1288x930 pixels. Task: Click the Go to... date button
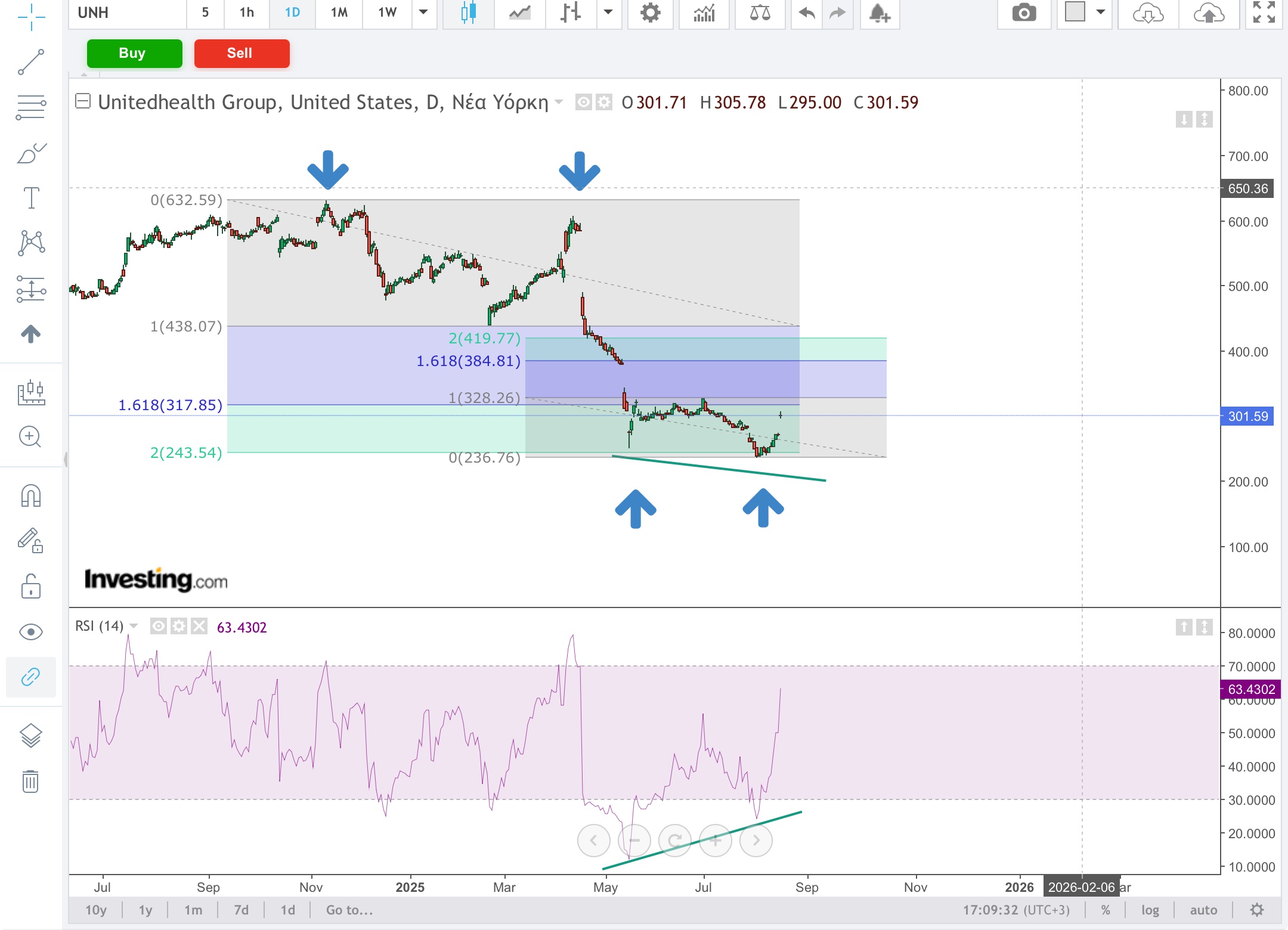(349, 910)
